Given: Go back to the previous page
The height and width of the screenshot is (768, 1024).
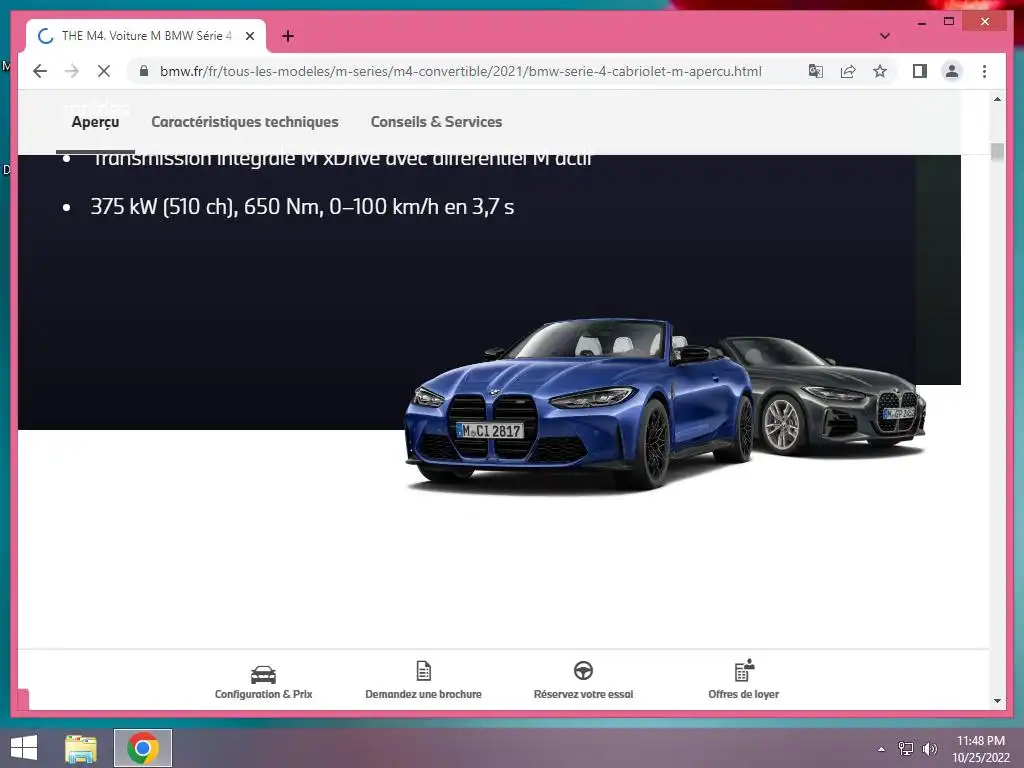Looking at the screenshot, I should (x=40, y=71).
